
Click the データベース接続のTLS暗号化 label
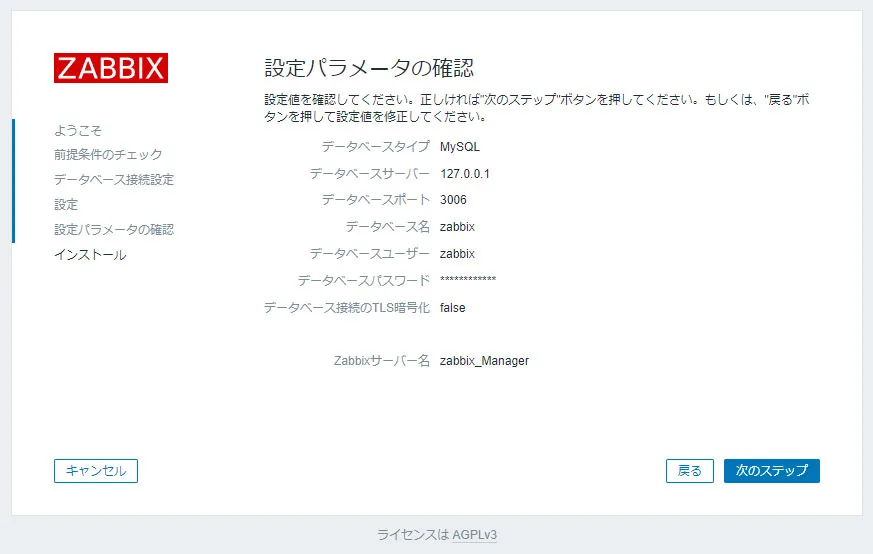click(347, 307)
